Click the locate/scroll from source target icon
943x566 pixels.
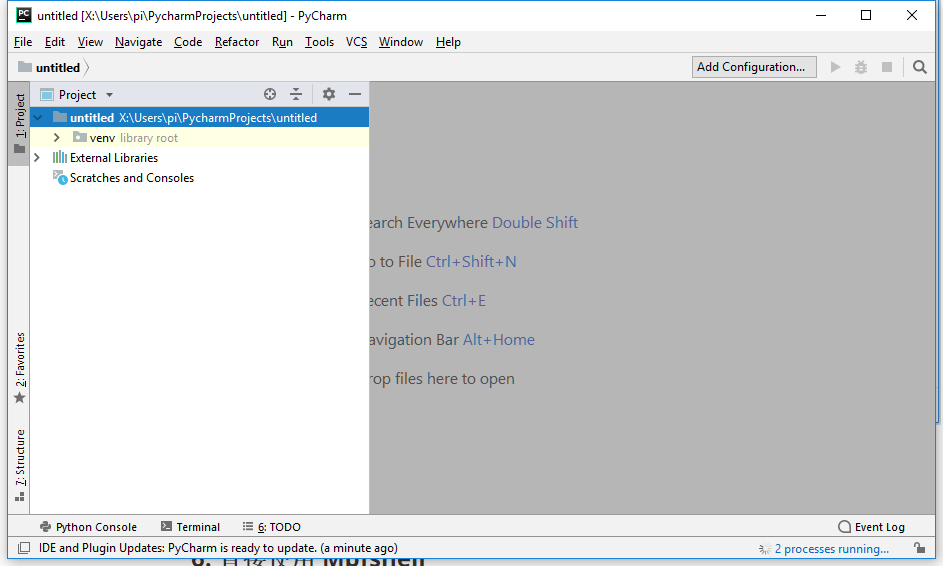click(x=270, y=94)
